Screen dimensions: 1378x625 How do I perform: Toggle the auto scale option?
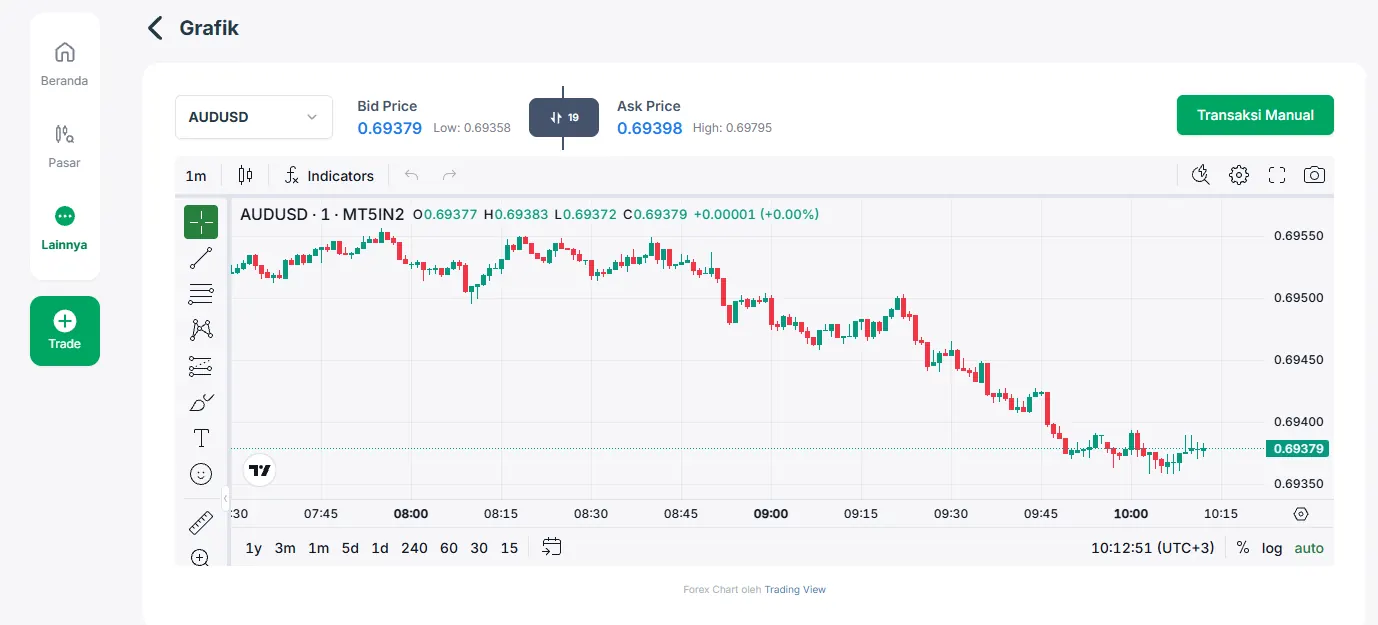[x=1309, y=548]
